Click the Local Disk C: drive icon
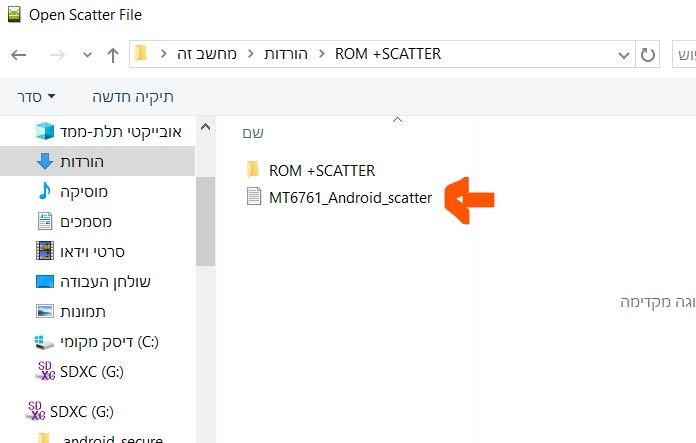The height and width of the screenshot is (443, 696). 44,343
